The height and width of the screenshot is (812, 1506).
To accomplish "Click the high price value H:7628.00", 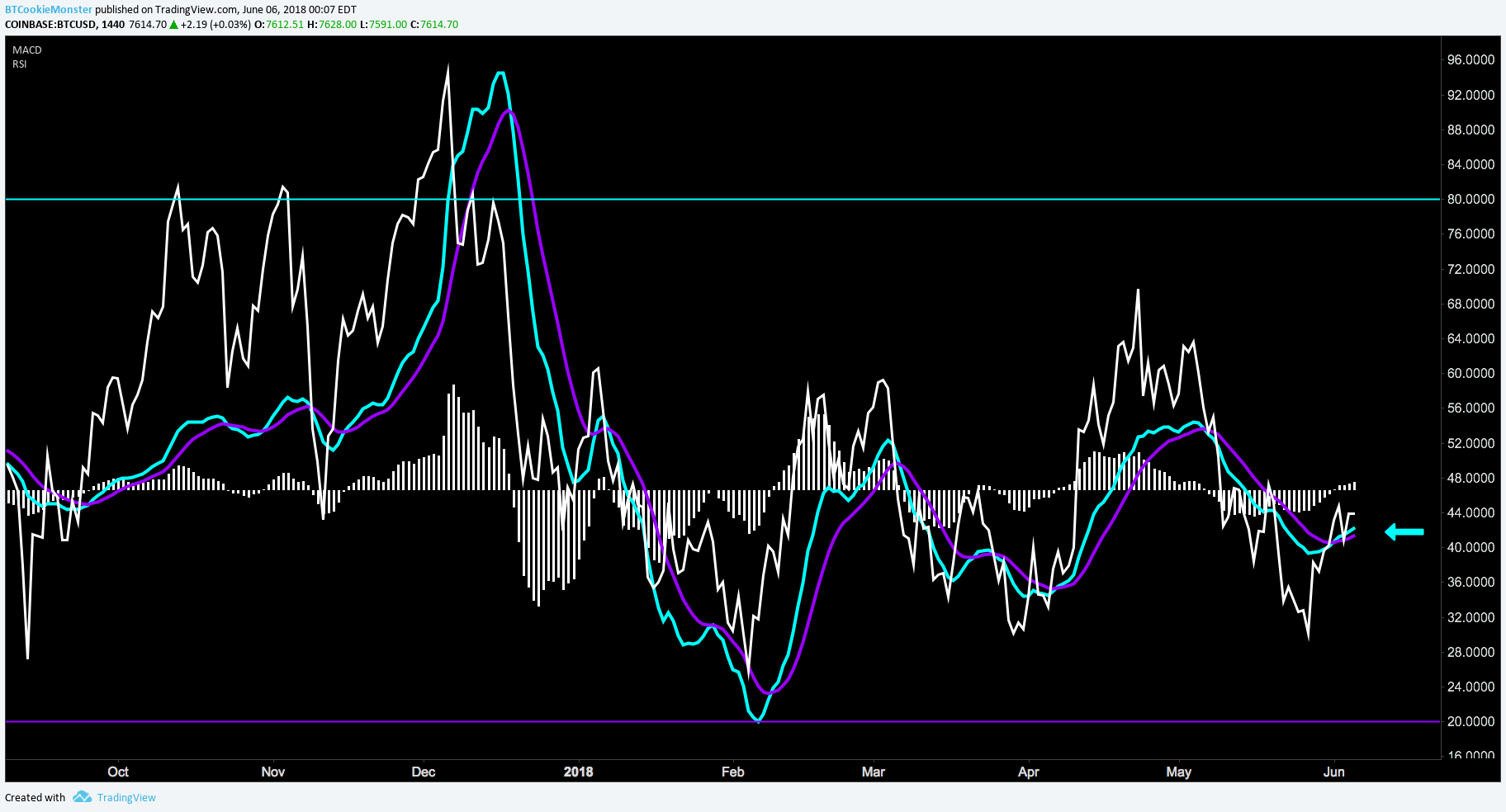I will [x=332, y=25].
